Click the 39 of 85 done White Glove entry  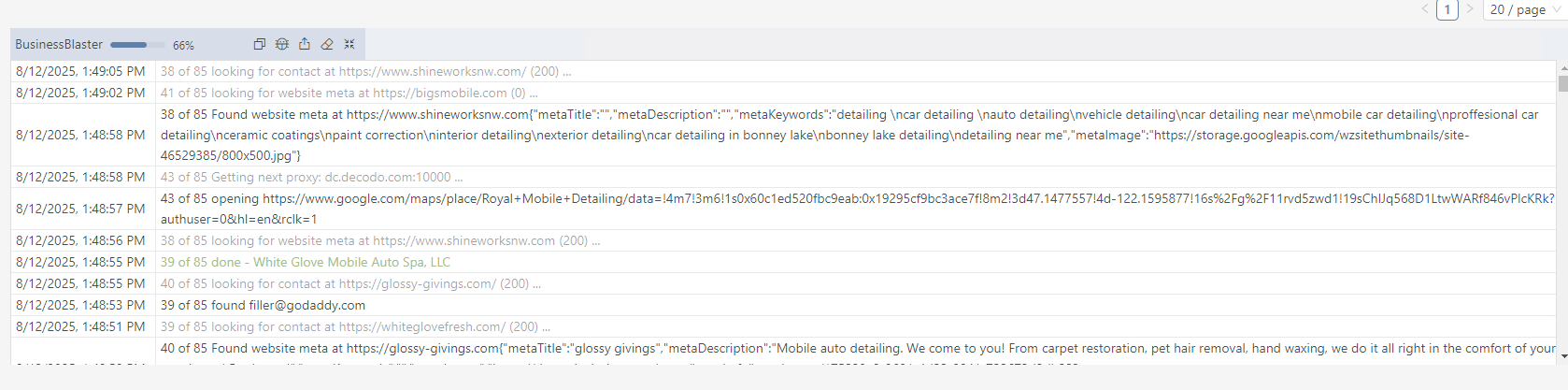point(305,262)
